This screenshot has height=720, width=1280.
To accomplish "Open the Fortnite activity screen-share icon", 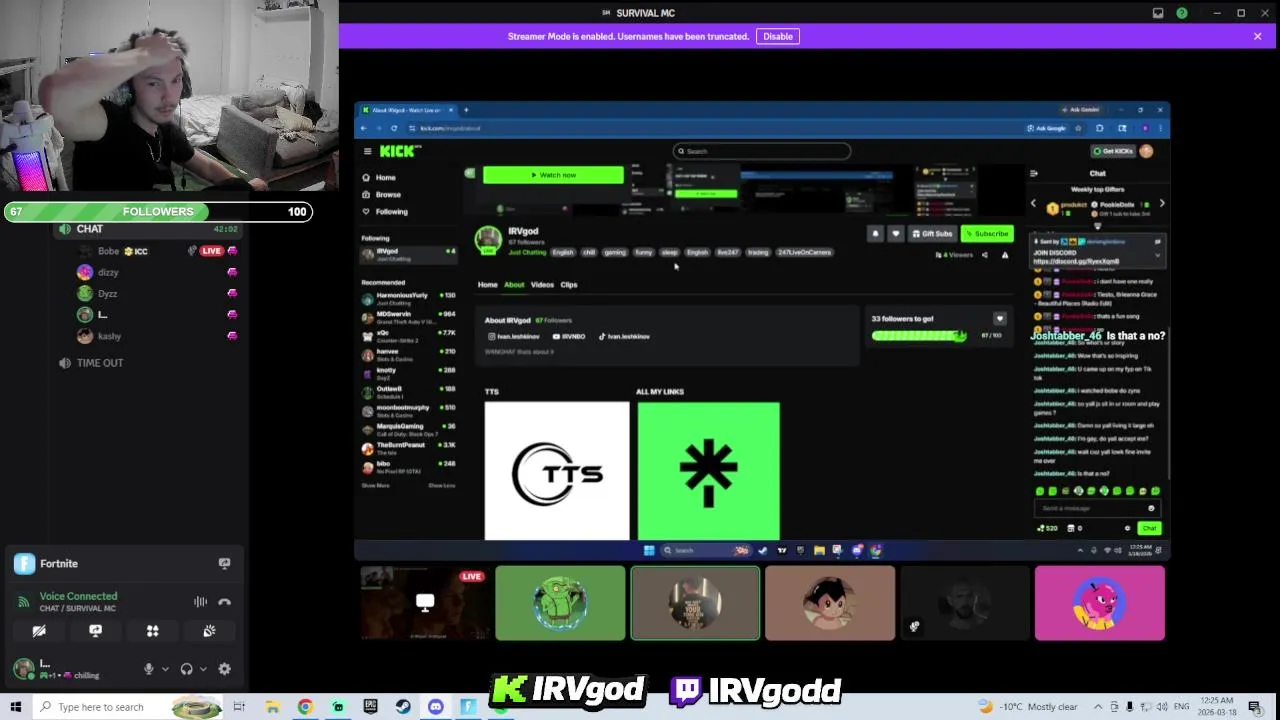I will [x=224, y=563].
